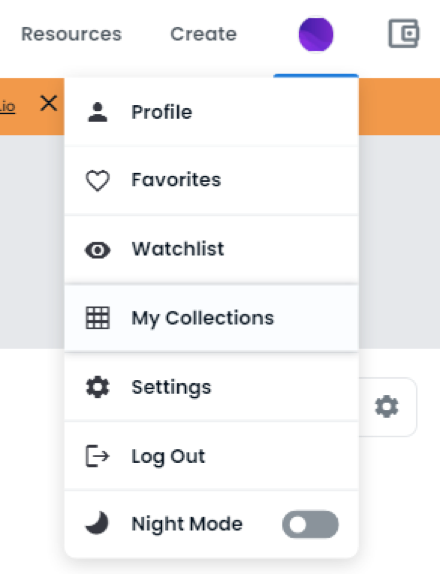Click the Log Out option

click(x=212, y=456)
